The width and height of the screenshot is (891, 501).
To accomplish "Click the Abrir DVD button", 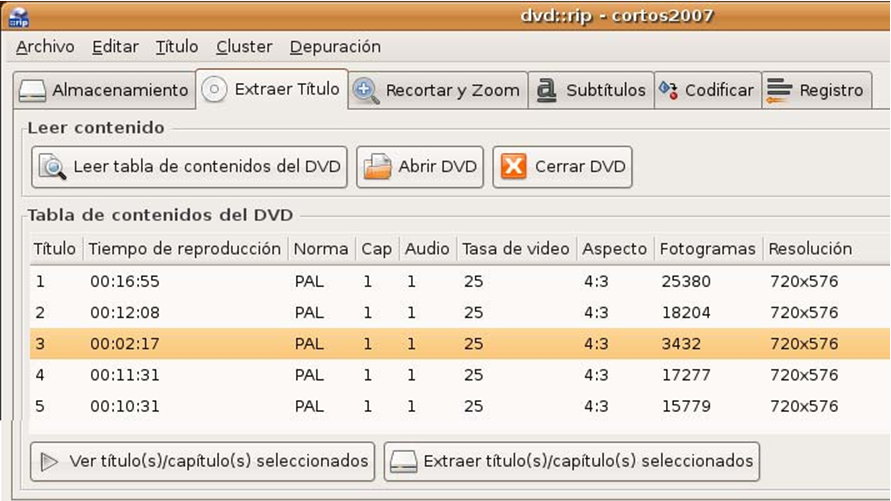I will 420,167.
